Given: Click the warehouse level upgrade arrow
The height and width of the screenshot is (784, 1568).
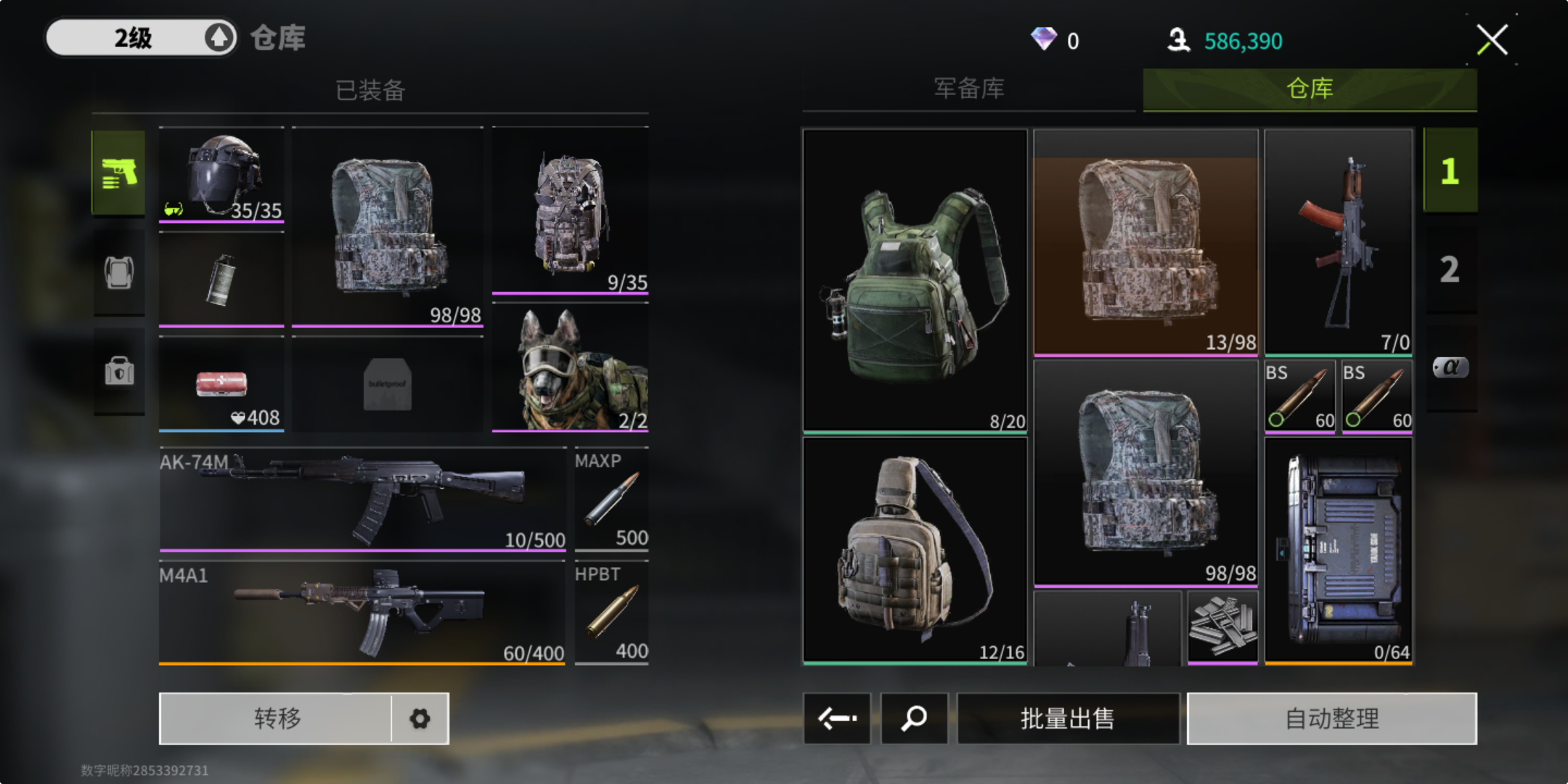Looking at the screenshot, I should pos(219,37).
